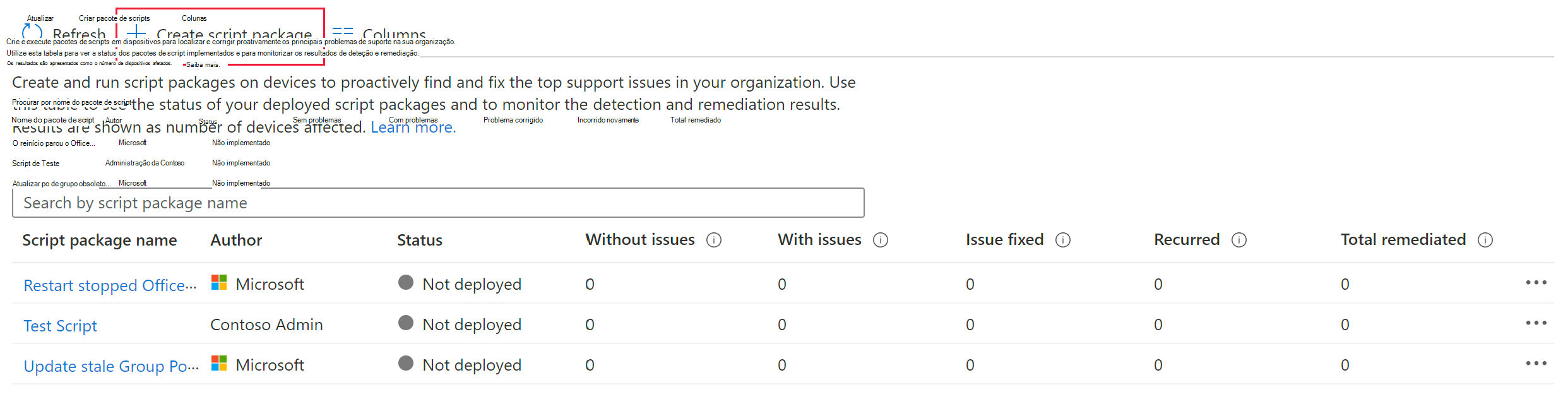The width and height of the screenshot is (1568, 399).
Task: Click the Refresh icon
Action: point(32,32)
